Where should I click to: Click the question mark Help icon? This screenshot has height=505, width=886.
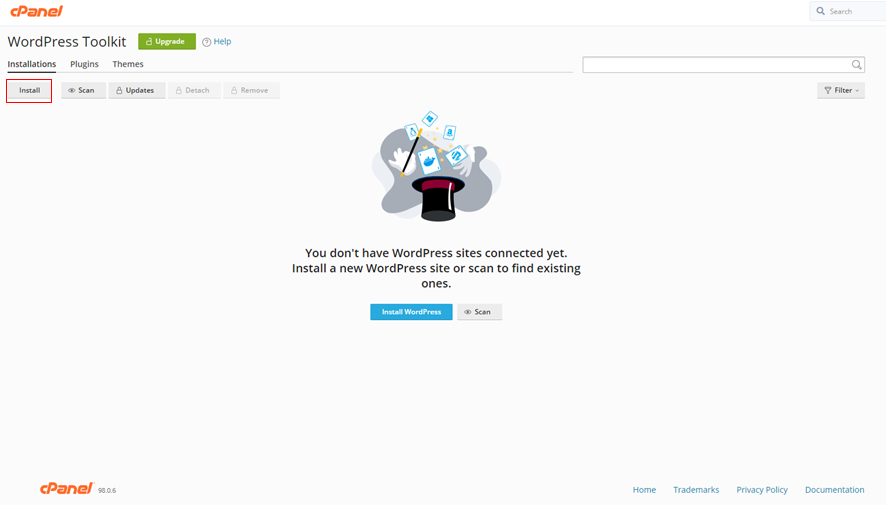point(207,42)
